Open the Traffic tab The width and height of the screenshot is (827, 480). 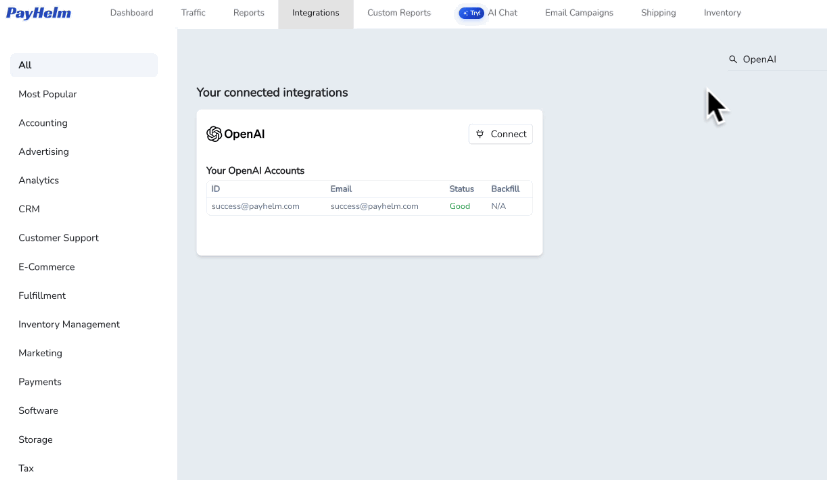point(193,13)
